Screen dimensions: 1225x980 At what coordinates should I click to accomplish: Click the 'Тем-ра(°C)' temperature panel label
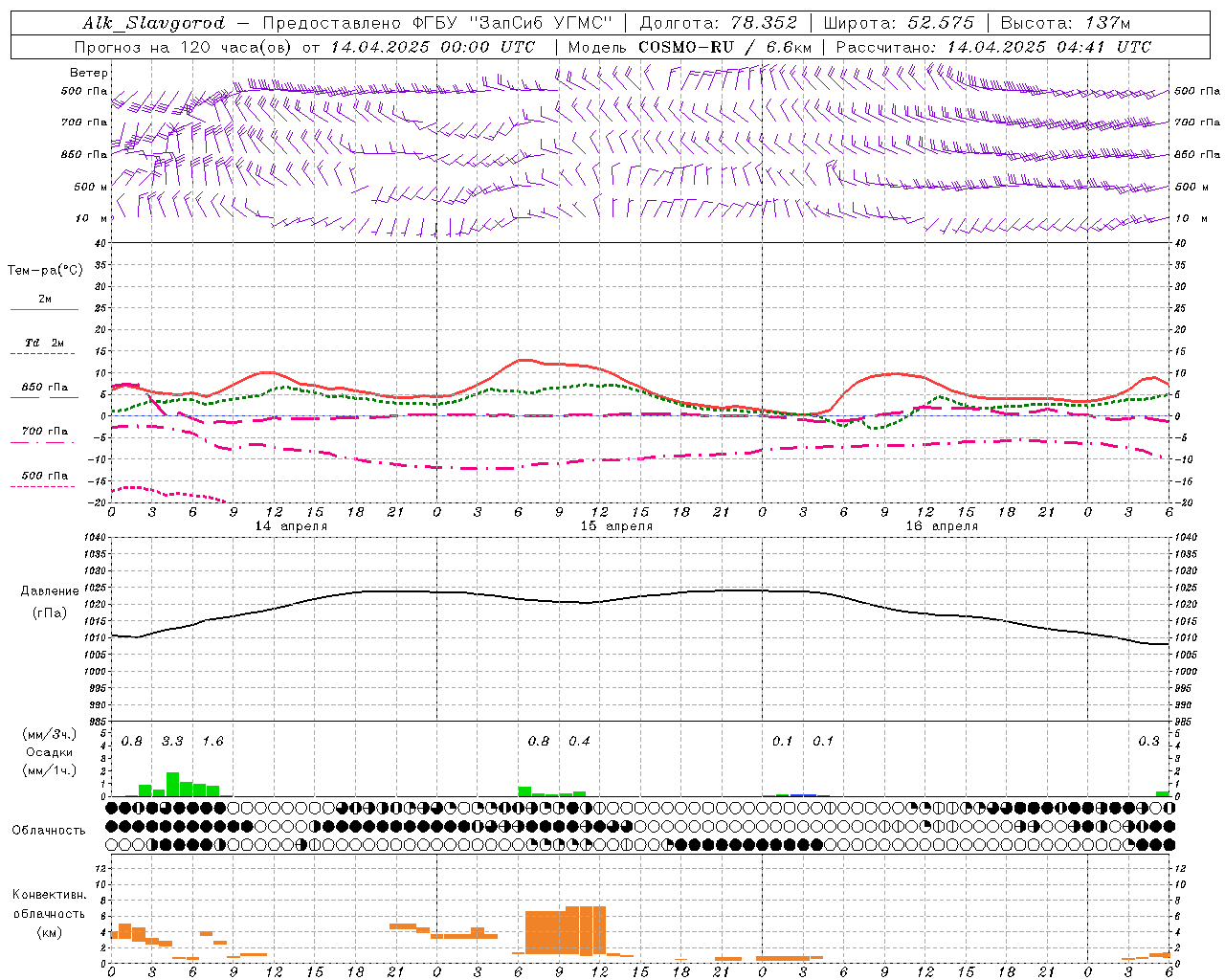(45, 271)
